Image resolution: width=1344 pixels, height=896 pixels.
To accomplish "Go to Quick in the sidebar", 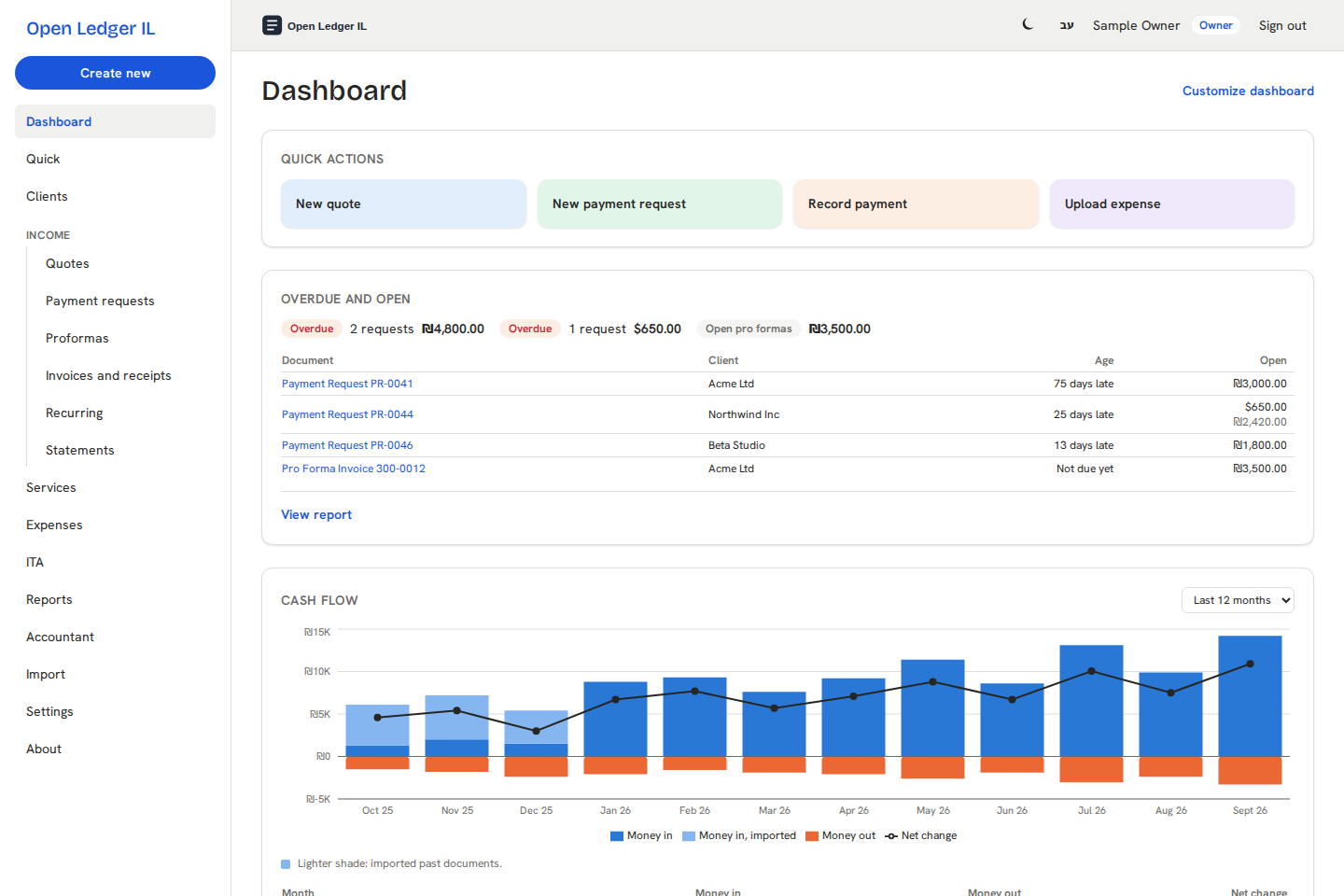I will point(115,159).
